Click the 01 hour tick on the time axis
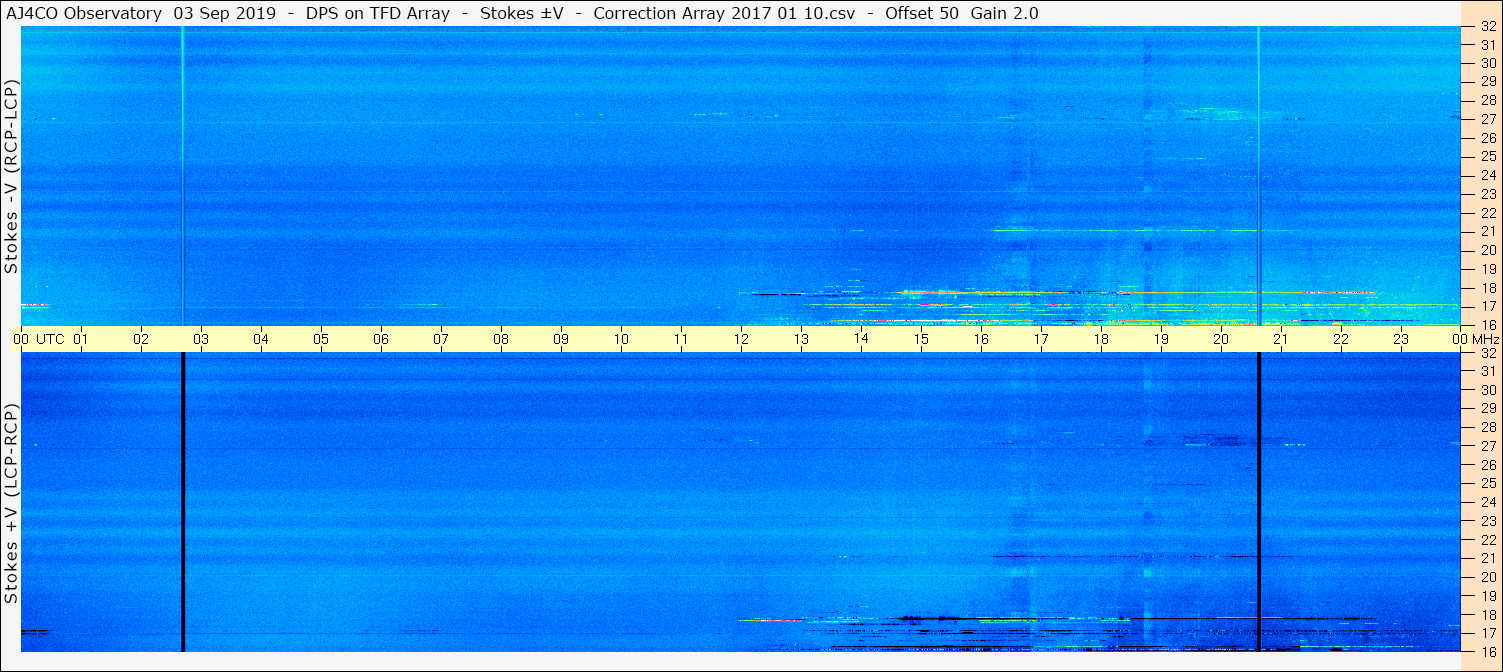1503x672 pixels. click(81, 339)
